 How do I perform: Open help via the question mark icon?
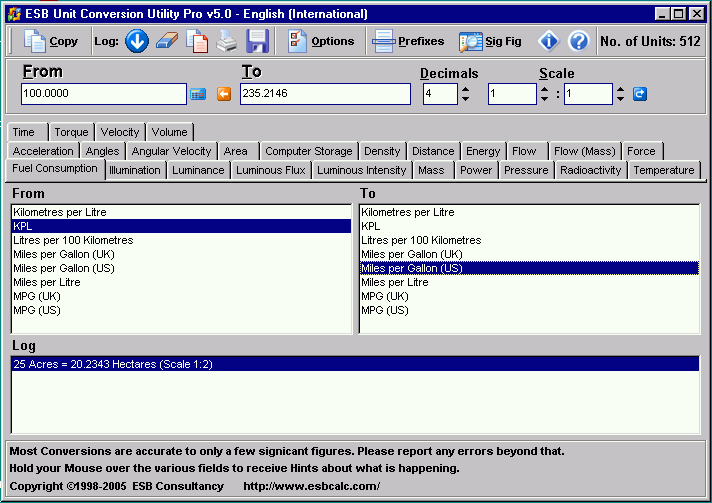[578, 41]
